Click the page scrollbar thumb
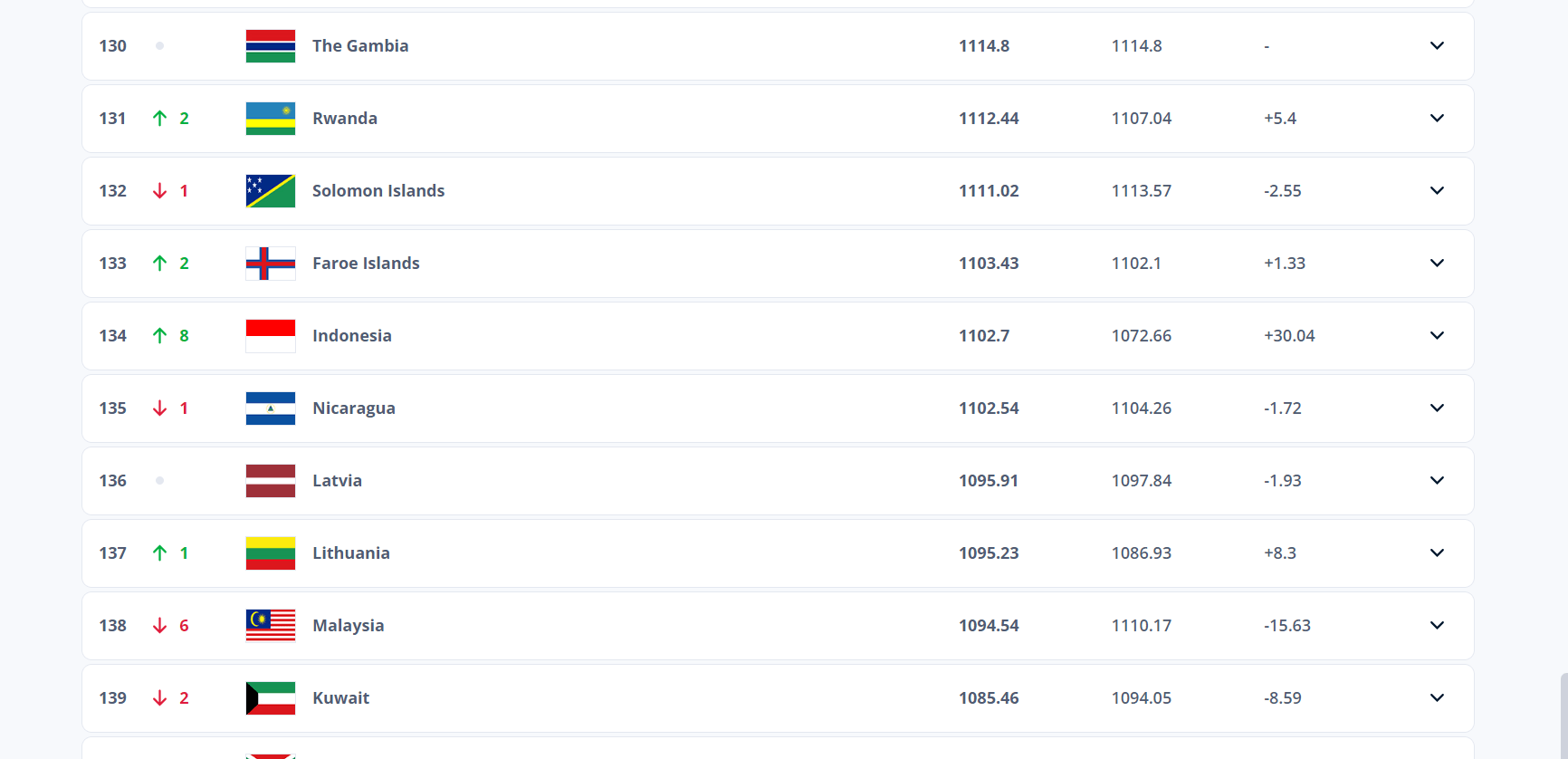The height and width of the screenshot is (759, 1568). pos(1563,716)
